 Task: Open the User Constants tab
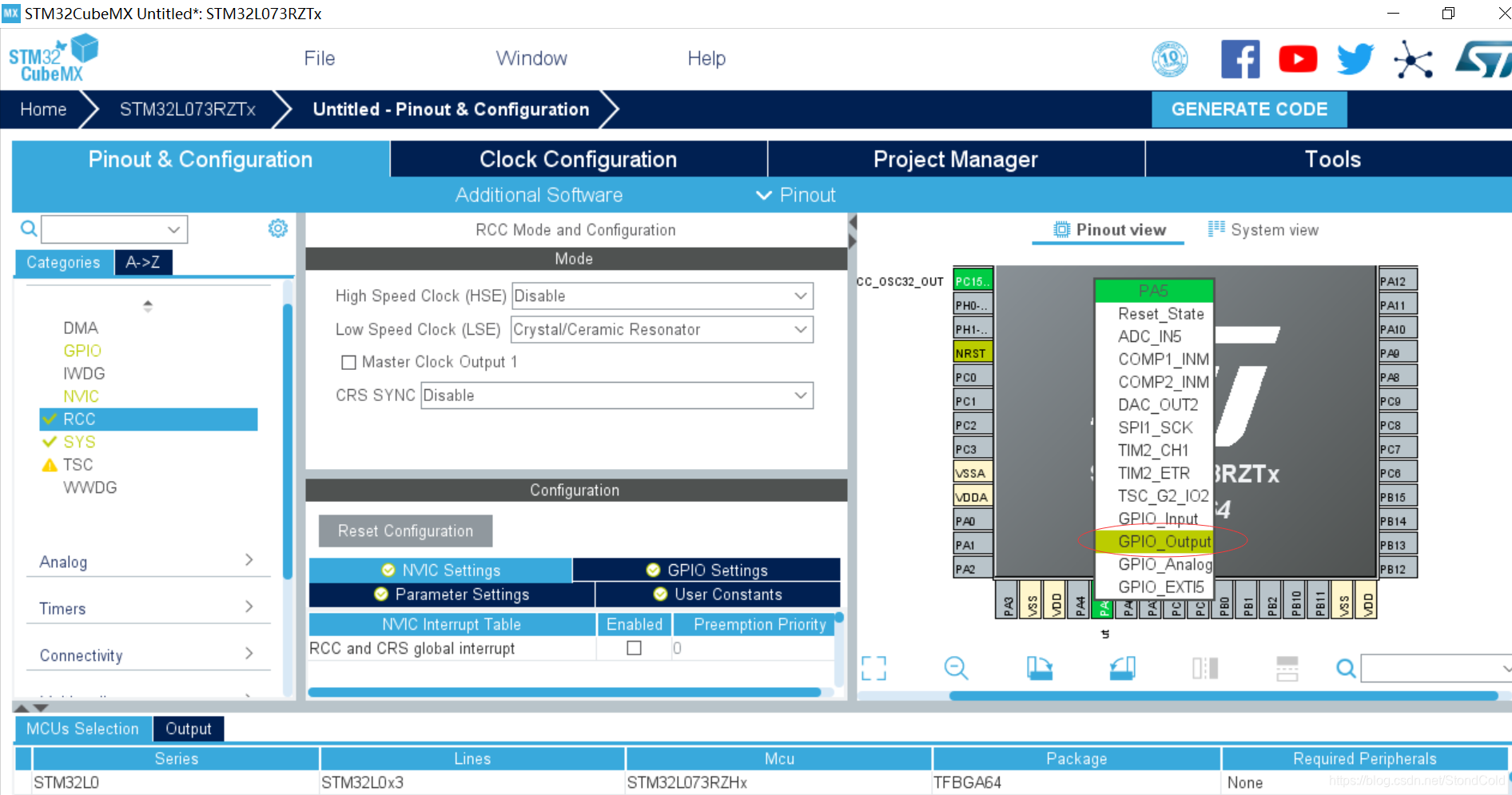(718, 594)
